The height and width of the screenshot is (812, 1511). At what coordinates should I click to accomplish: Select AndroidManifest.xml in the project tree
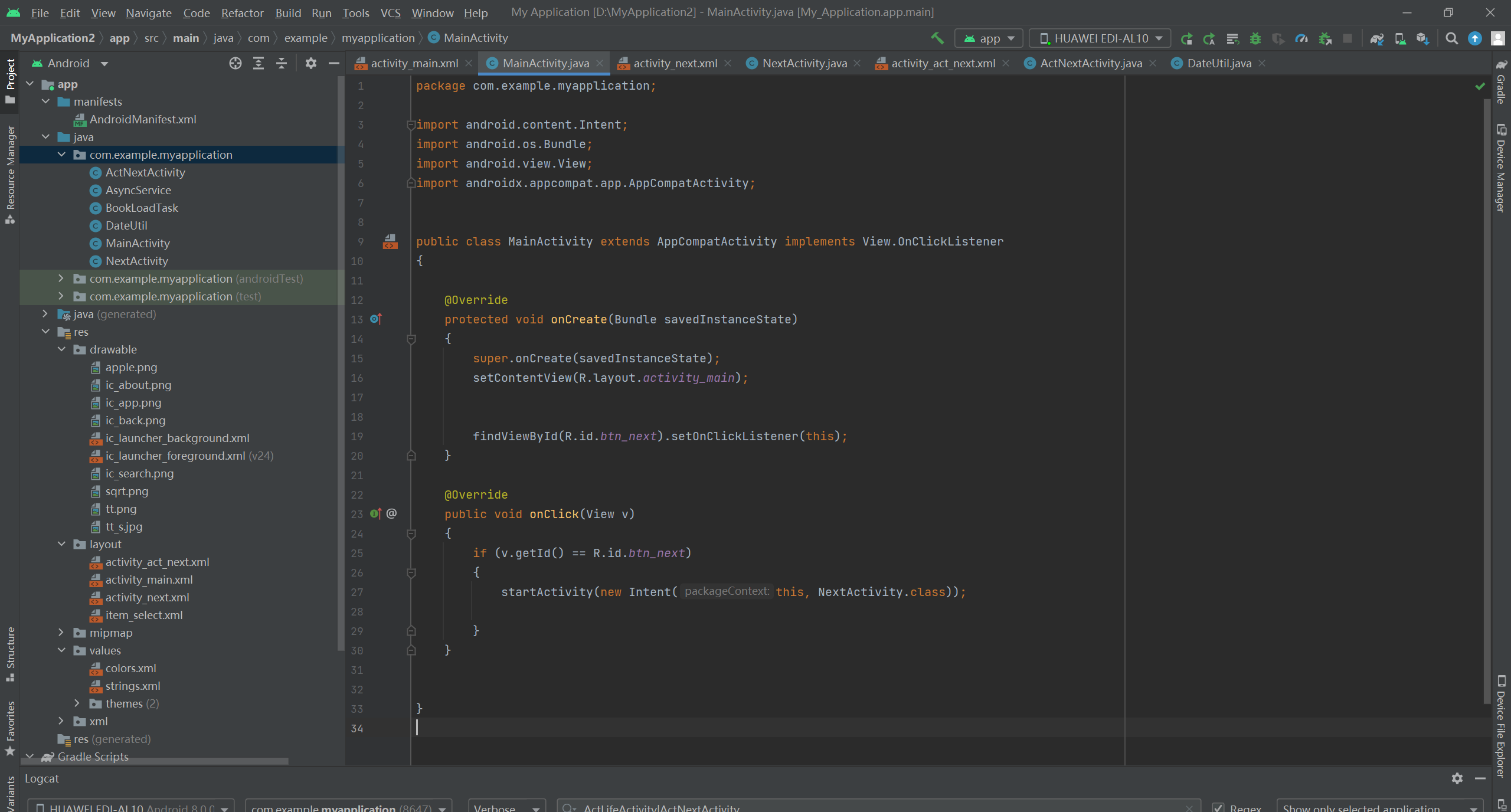[143, 119]
